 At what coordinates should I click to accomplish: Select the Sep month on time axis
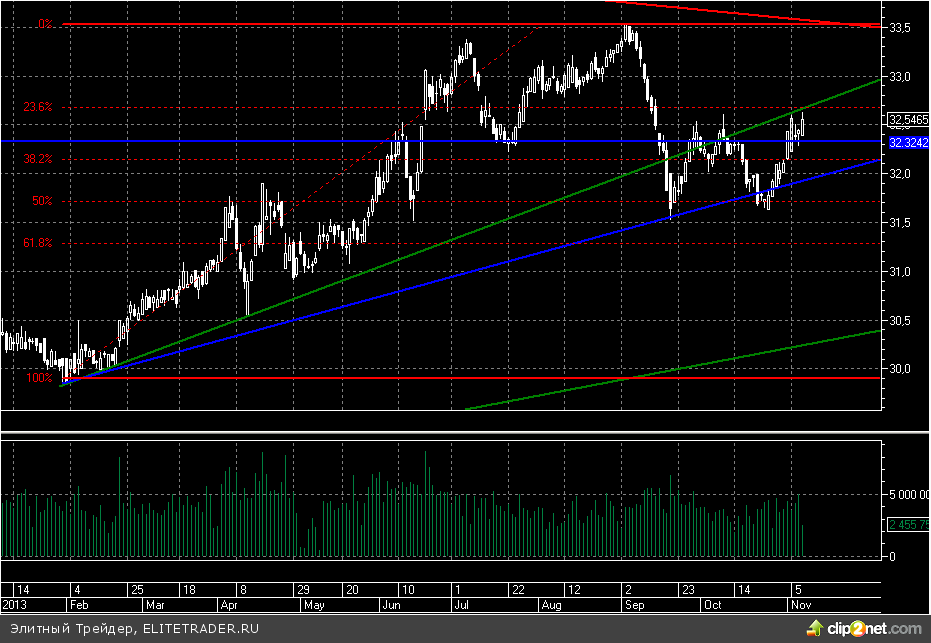tap(634, 605)
